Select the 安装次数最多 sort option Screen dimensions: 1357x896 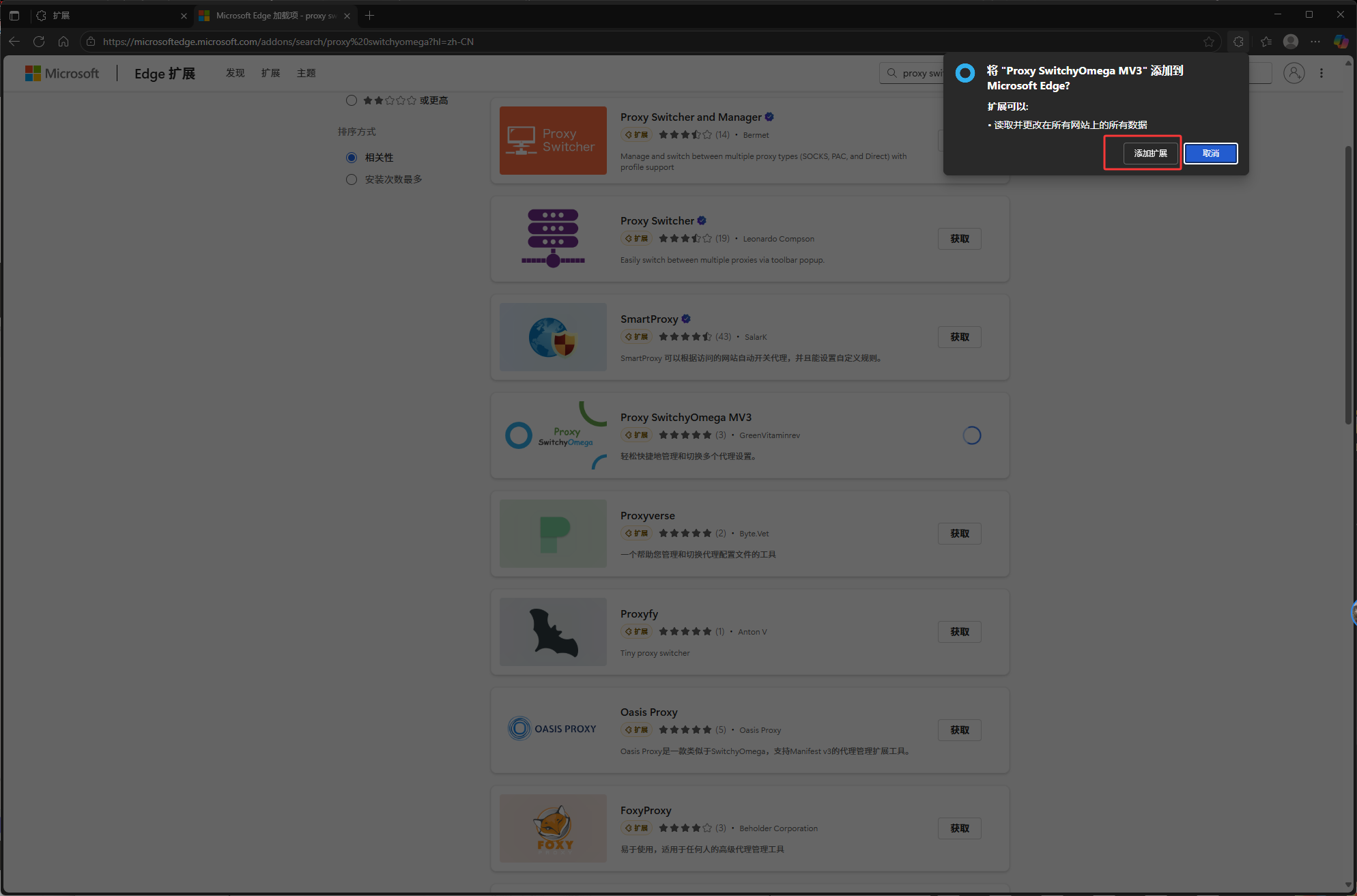352,179
